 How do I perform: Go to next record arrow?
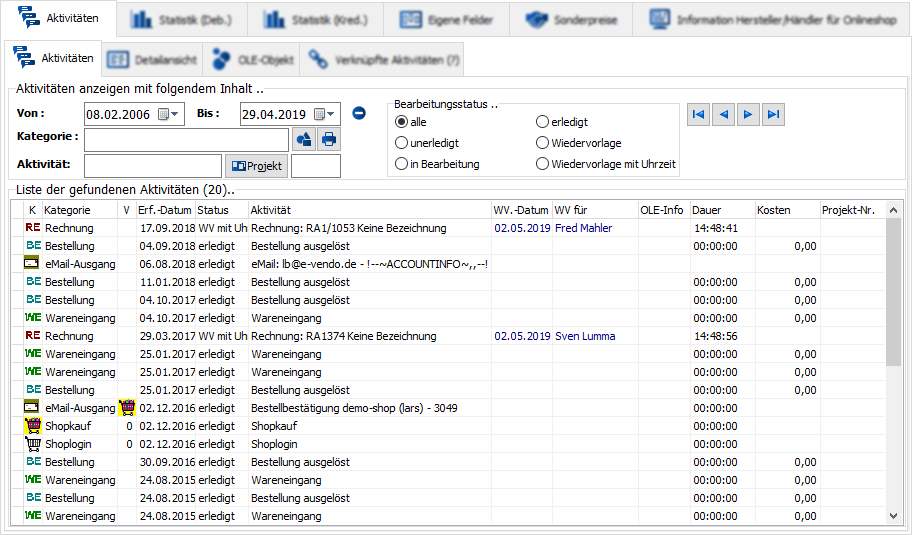tap(748, 114)
